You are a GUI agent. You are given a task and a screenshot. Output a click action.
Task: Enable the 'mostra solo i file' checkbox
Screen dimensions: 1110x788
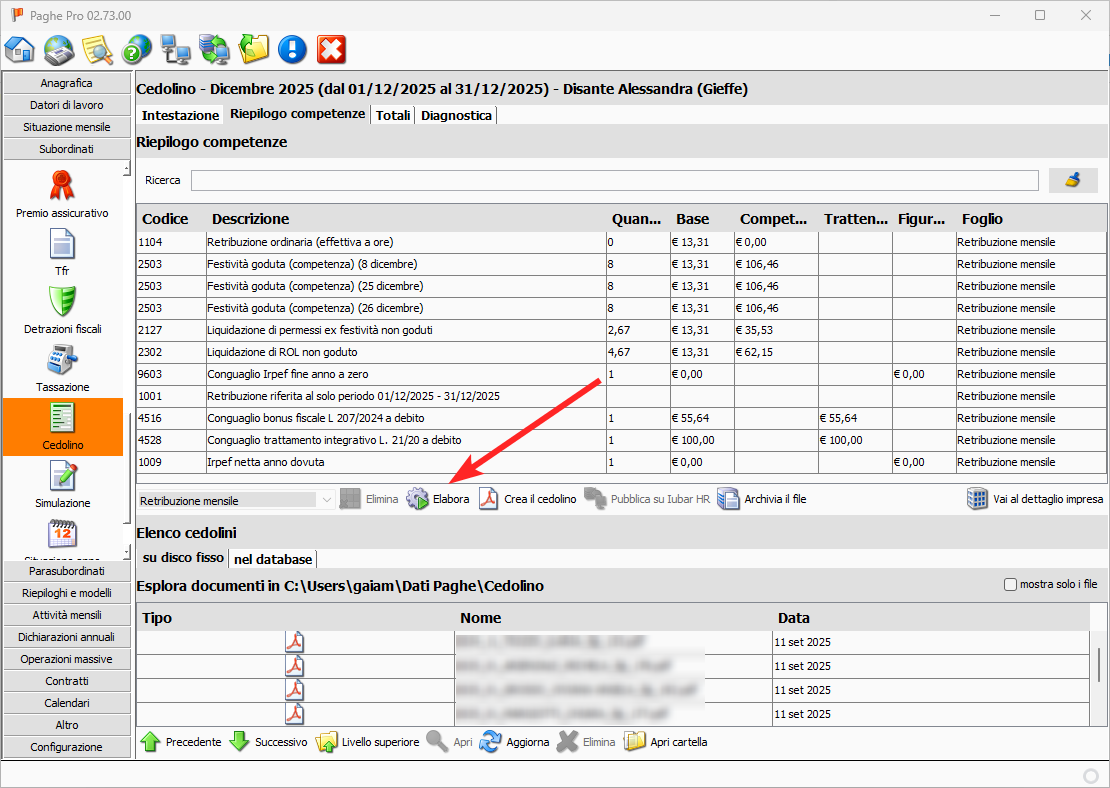(1010, 584)
